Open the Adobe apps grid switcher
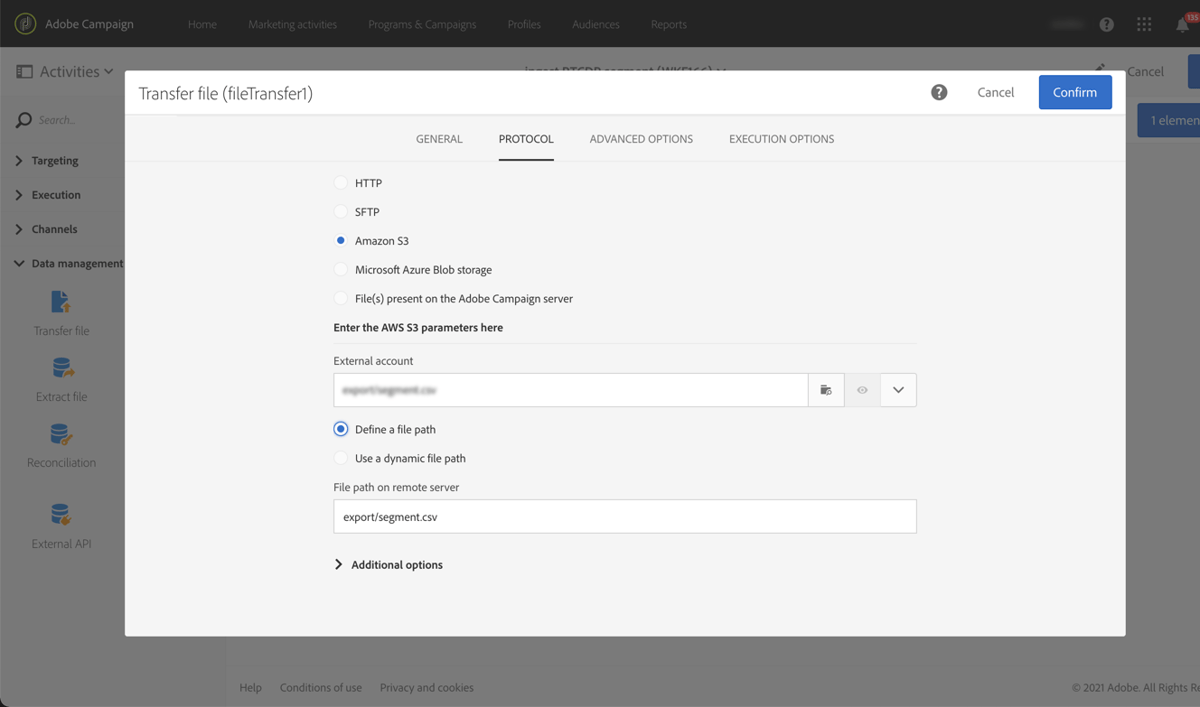Screen dimensions: 1200x707 tap(1144, 24)
